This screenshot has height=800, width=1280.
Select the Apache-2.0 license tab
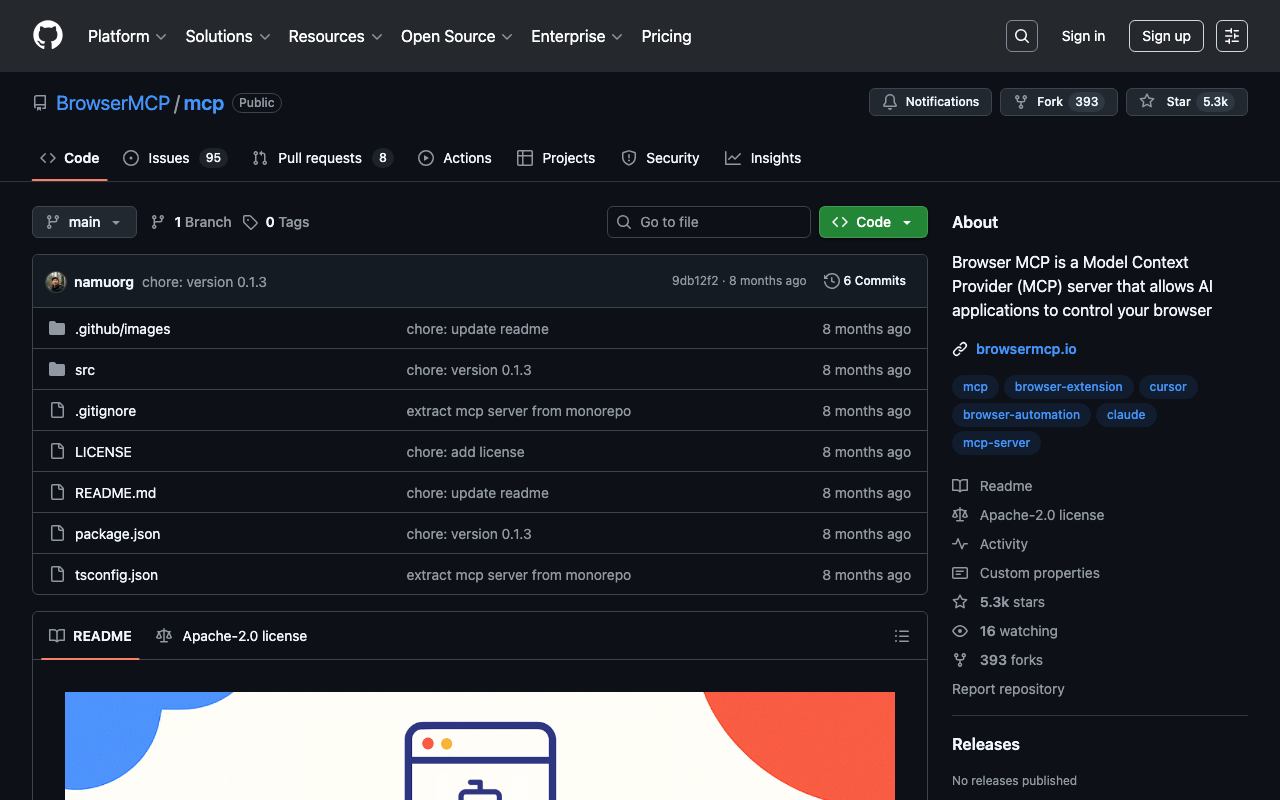(232, 636)
